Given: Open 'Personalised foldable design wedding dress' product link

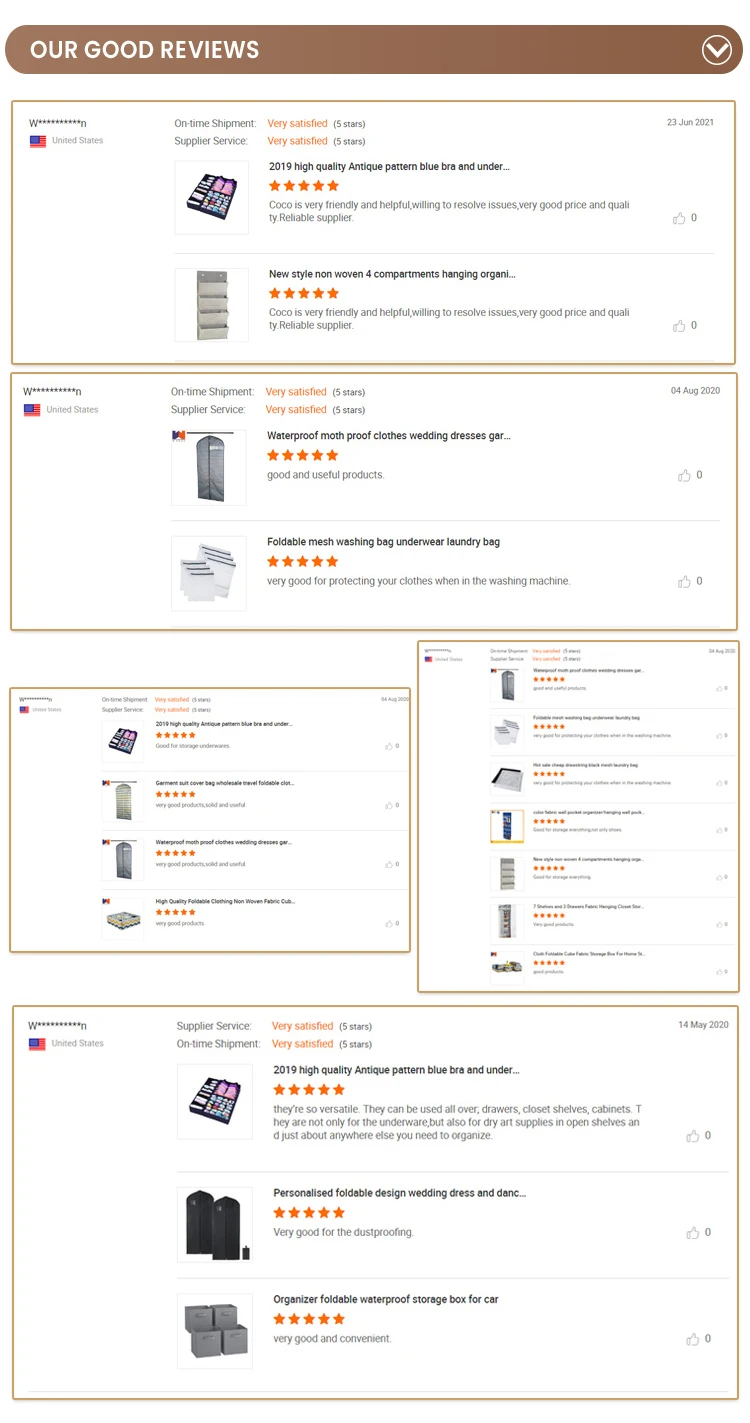Looking at the screenshot, I should 399,1193.
